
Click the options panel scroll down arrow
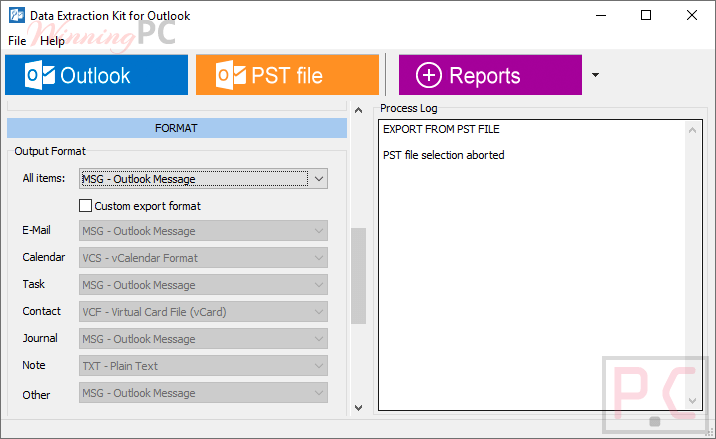[x=358, y=407]
